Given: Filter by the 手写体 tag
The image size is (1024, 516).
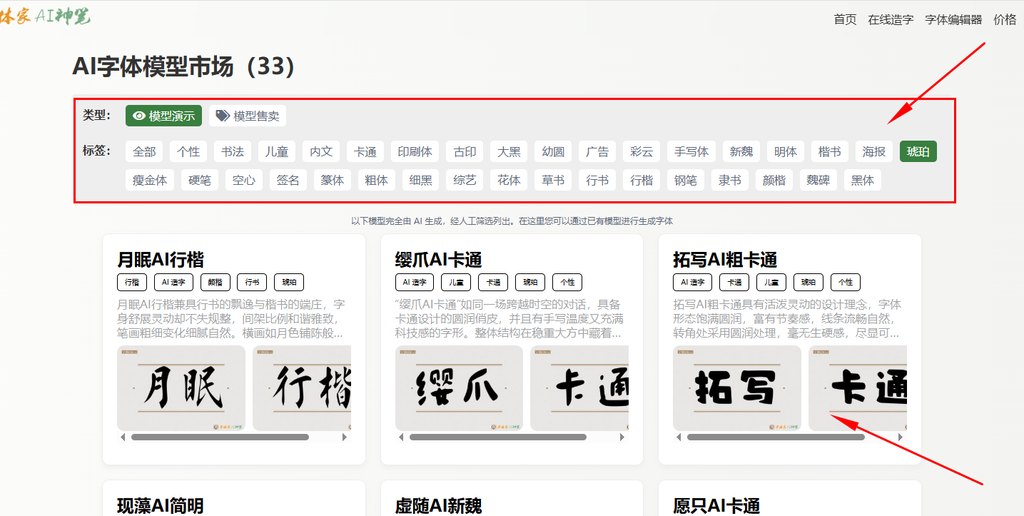Looking at the screenshot, I should tap(692, 152).
